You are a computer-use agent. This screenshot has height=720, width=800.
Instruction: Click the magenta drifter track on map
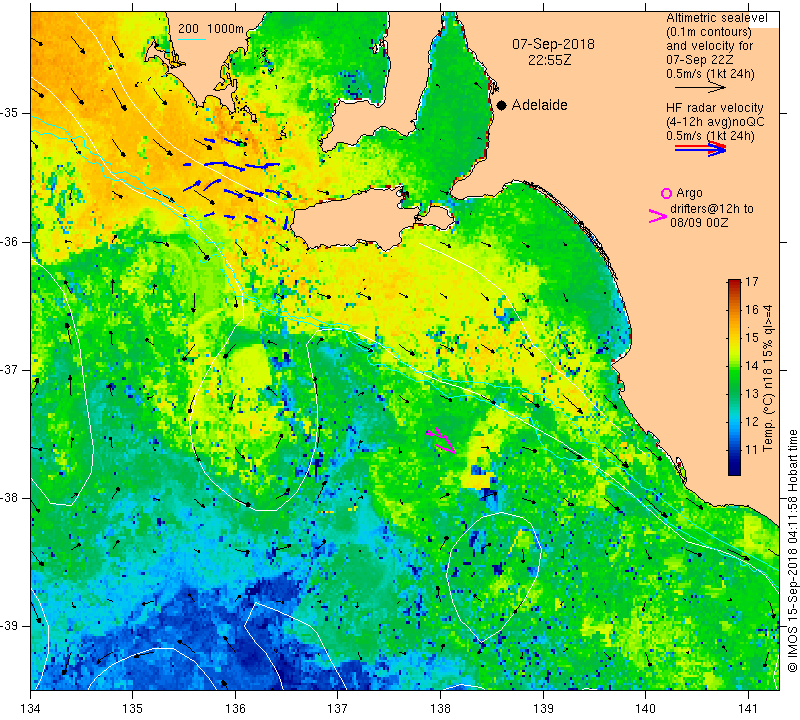(x=440, y=439)
